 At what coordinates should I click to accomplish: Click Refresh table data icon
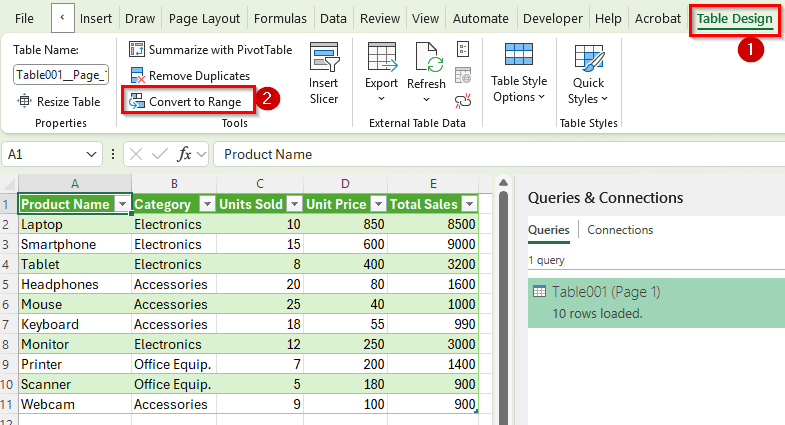tap(429, 57)
